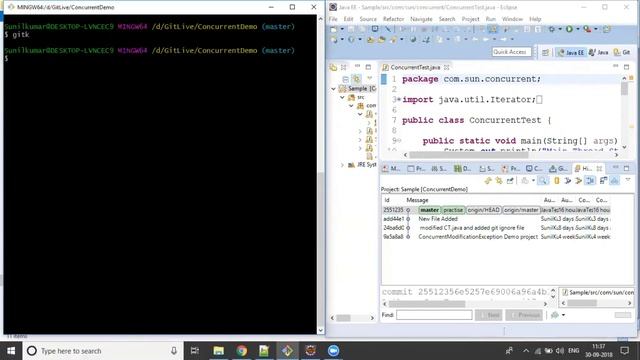Open the Navigate menu in Eclipse
Viewport: 640px width, 360px height.
point(421,19)
